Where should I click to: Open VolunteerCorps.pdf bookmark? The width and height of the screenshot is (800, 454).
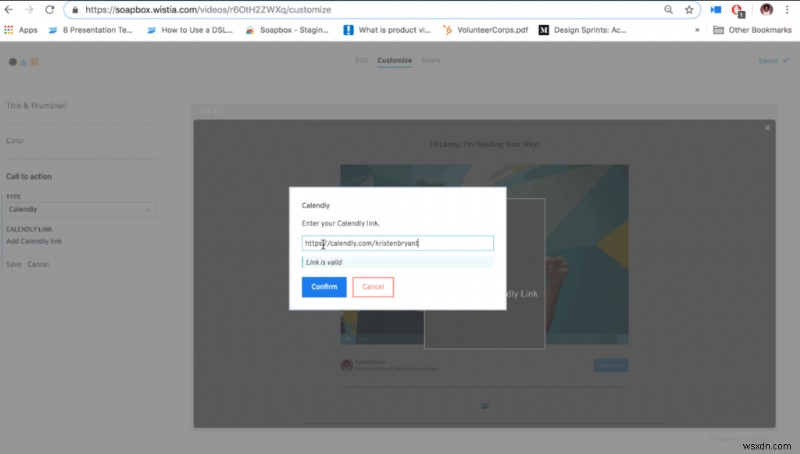[485, 30]
